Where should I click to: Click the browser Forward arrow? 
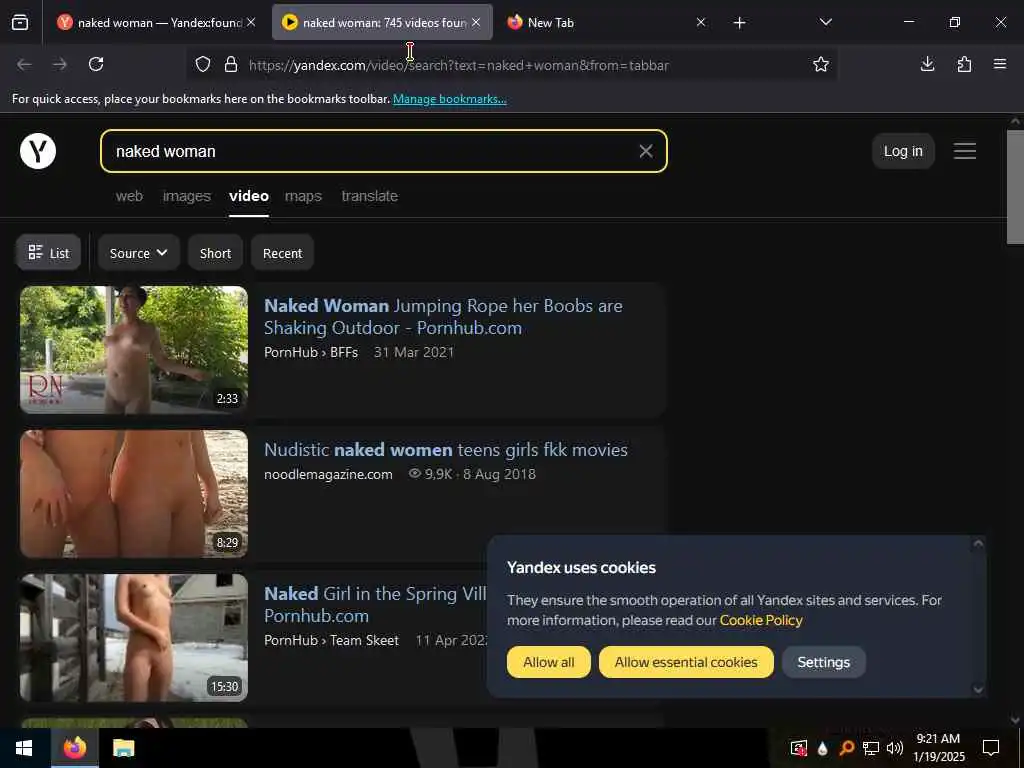point(59,64)
